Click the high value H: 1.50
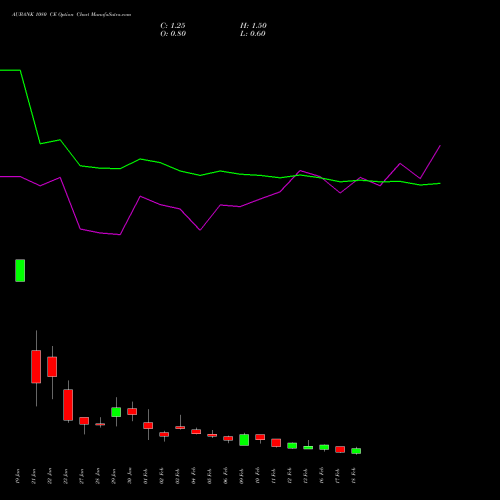Screen dimensions: 500x500 coord(253,26)
